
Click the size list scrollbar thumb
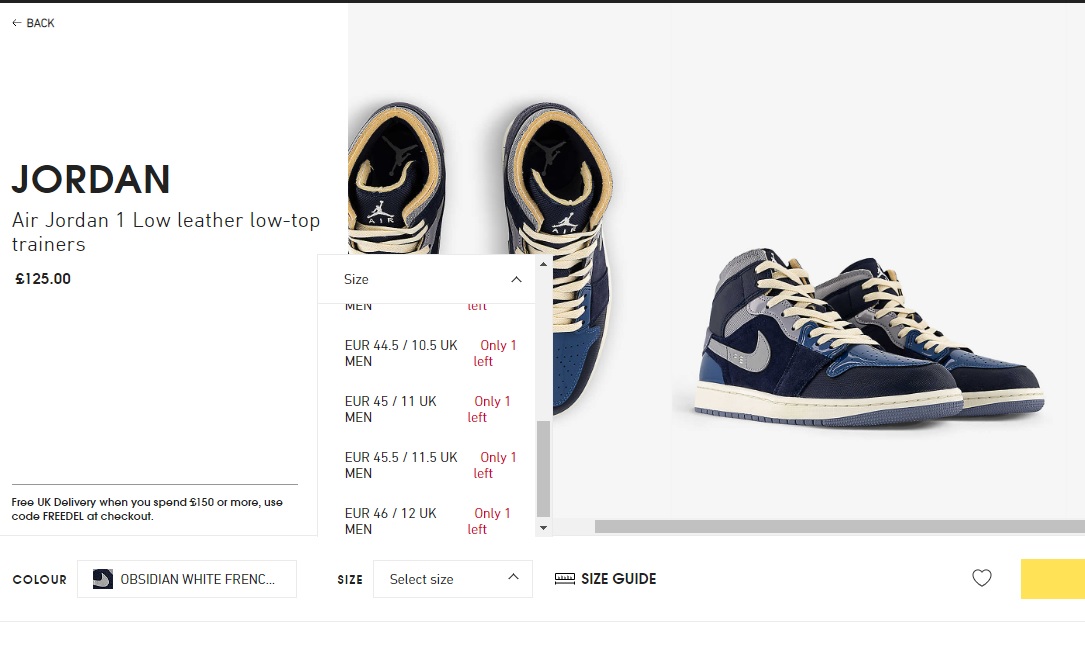pos(543,468)
